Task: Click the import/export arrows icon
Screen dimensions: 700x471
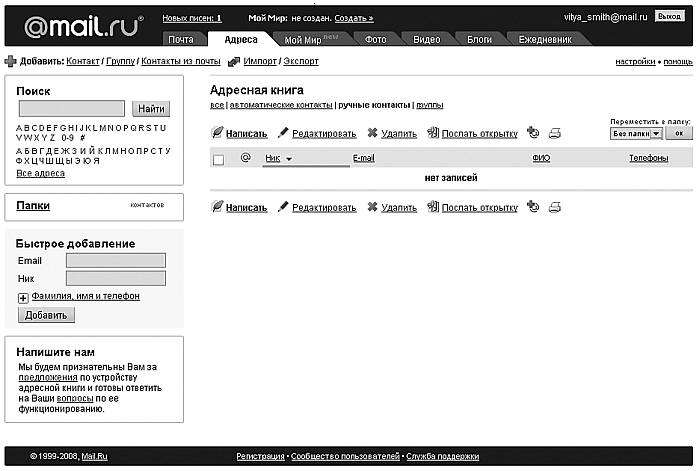Action: click(x=233, y=62)
